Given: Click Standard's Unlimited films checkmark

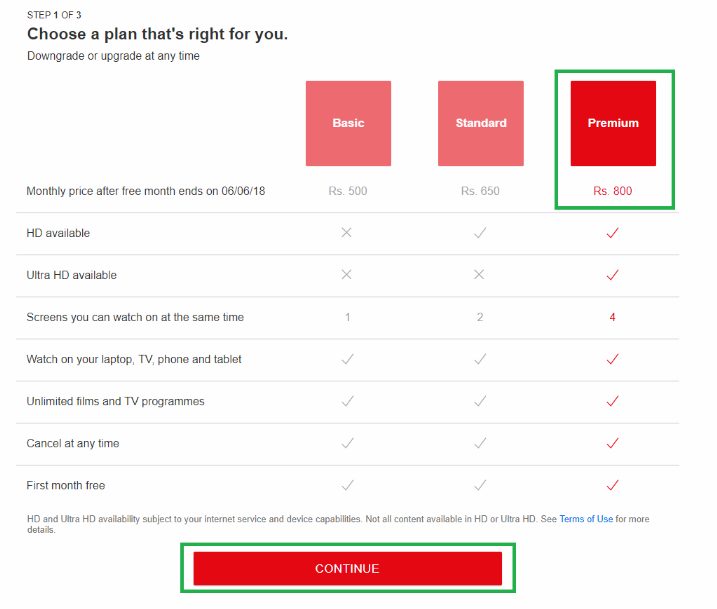Looking at the screenshot, I should point(480,401).
